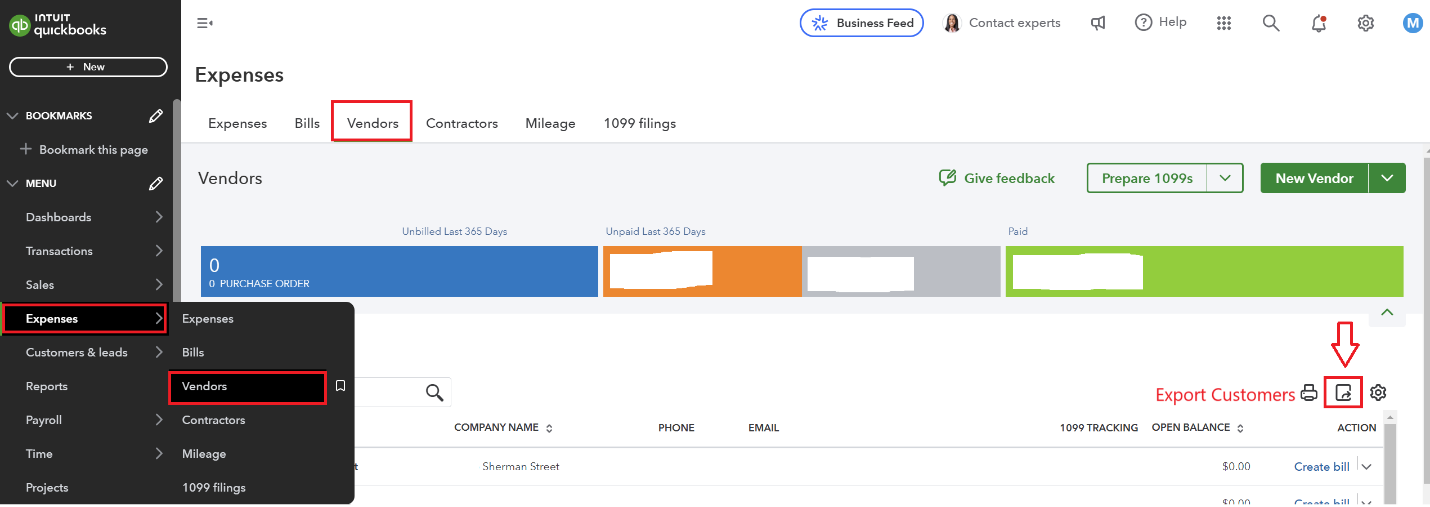This screenshot has width=1430, height=507.
Task: Click the Sherman Street company name cell
Action: tap(521, 467)
